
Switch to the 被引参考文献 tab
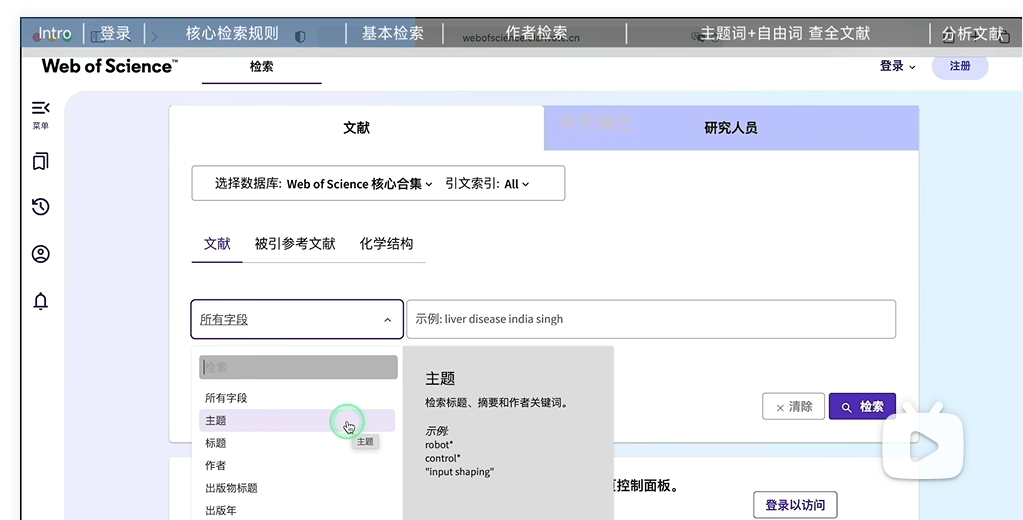[295, 244]
